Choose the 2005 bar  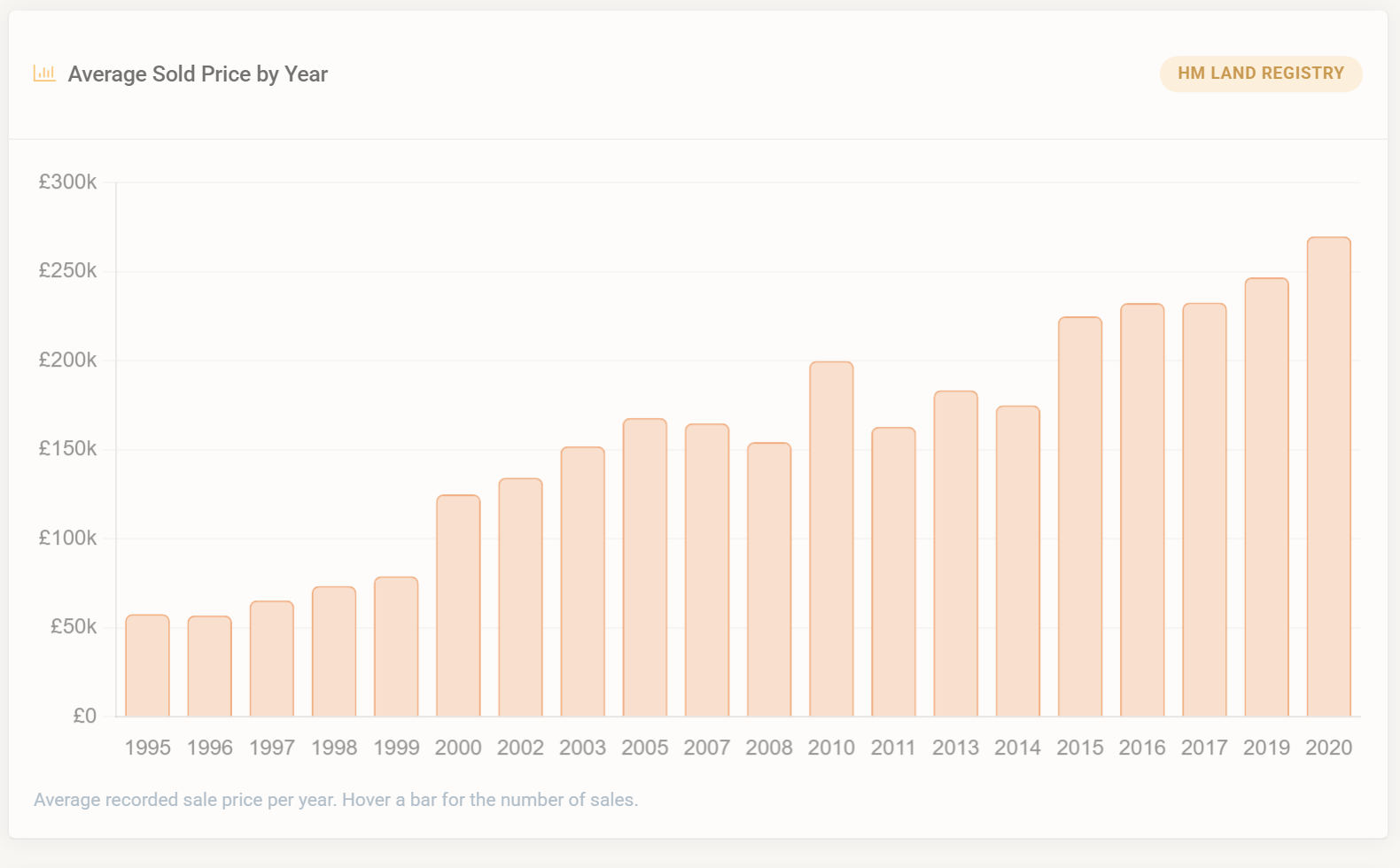tap(645, 568)
